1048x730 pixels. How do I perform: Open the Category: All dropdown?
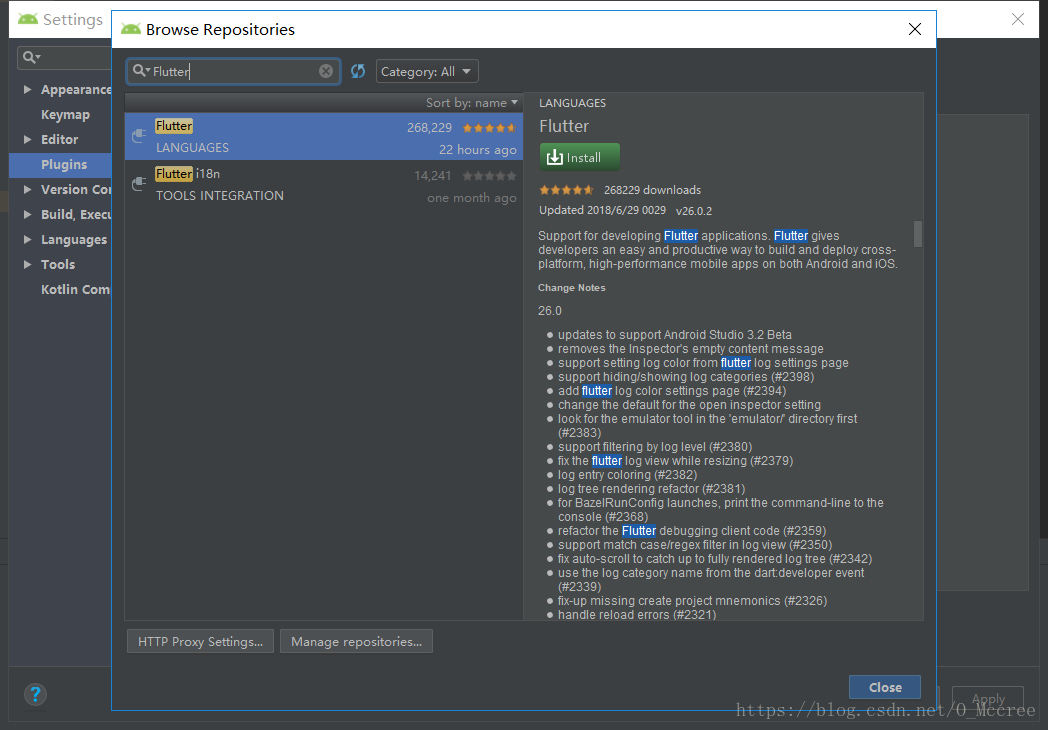427,72
